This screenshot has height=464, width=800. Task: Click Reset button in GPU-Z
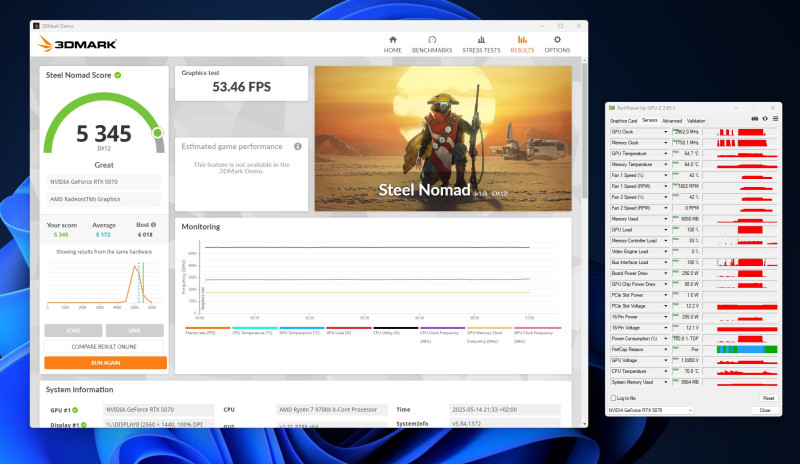(x=768, y=398)
